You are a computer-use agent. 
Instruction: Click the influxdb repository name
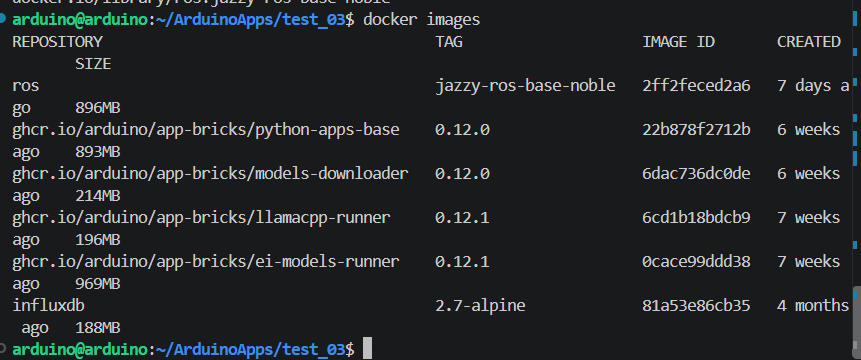pyautogui.click(x=48, y=306)
